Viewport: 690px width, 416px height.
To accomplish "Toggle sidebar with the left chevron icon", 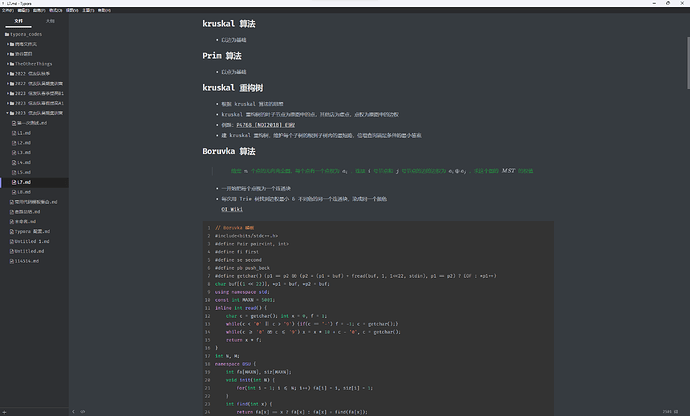I will [x=73, y=412].
